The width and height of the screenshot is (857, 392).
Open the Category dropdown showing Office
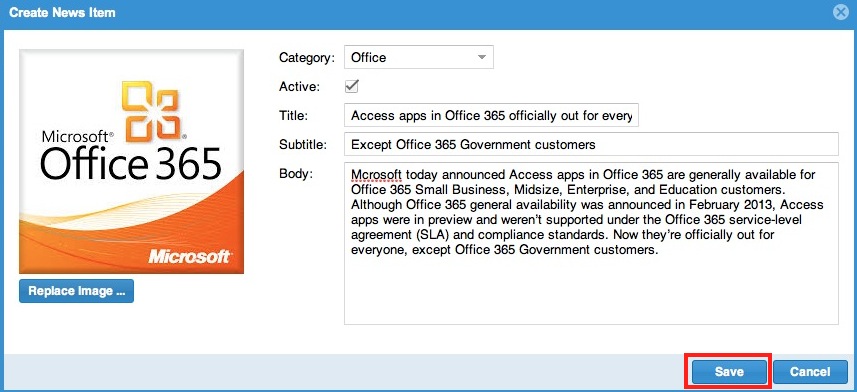(x=419, y=57)
